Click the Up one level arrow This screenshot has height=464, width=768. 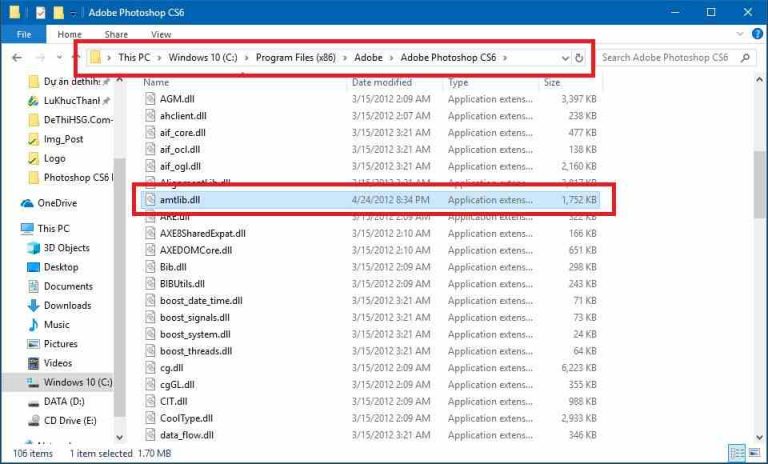[75, 58]
